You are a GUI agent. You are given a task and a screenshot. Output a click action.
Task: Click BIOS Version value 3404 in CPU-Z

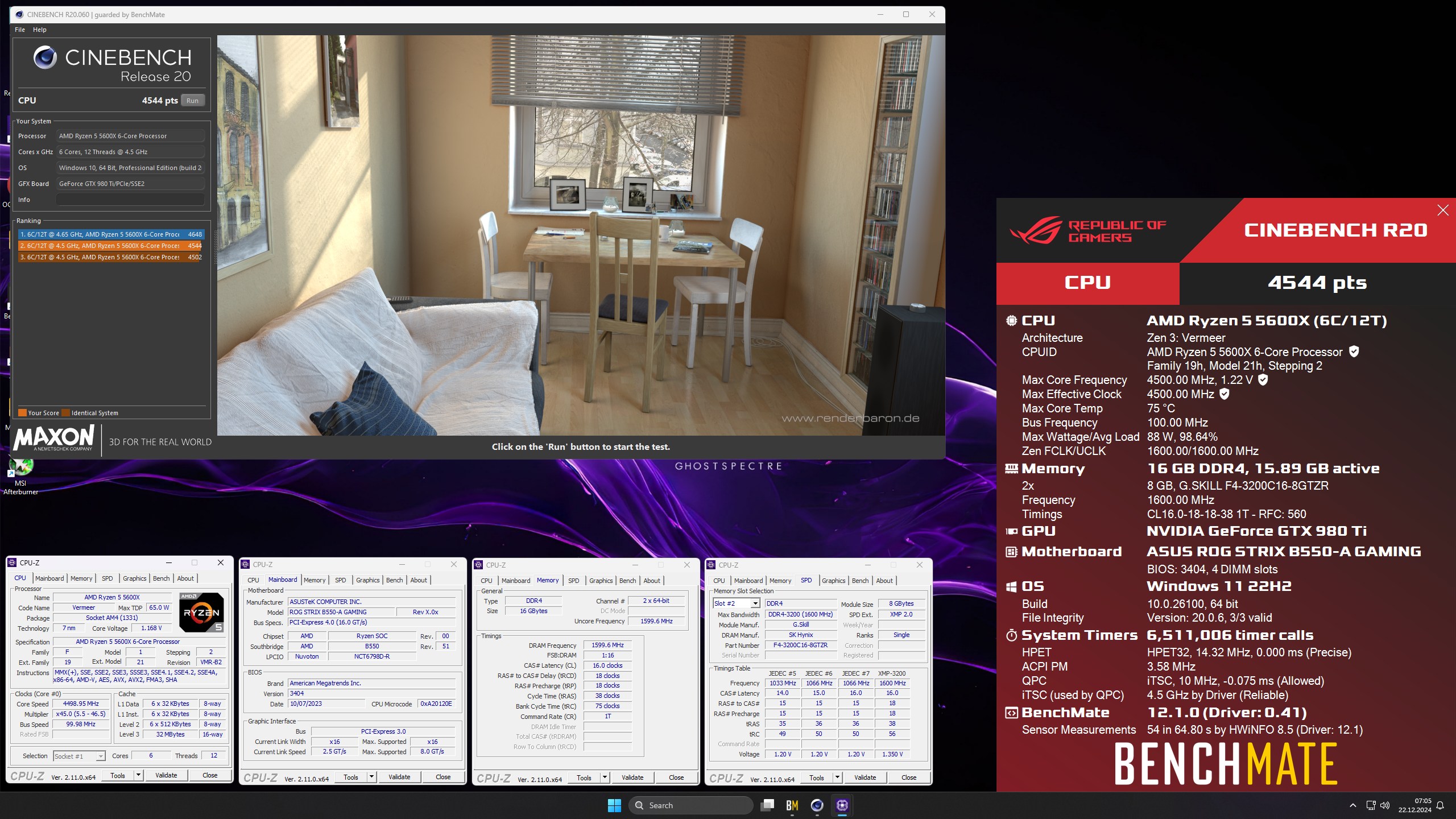371,693
